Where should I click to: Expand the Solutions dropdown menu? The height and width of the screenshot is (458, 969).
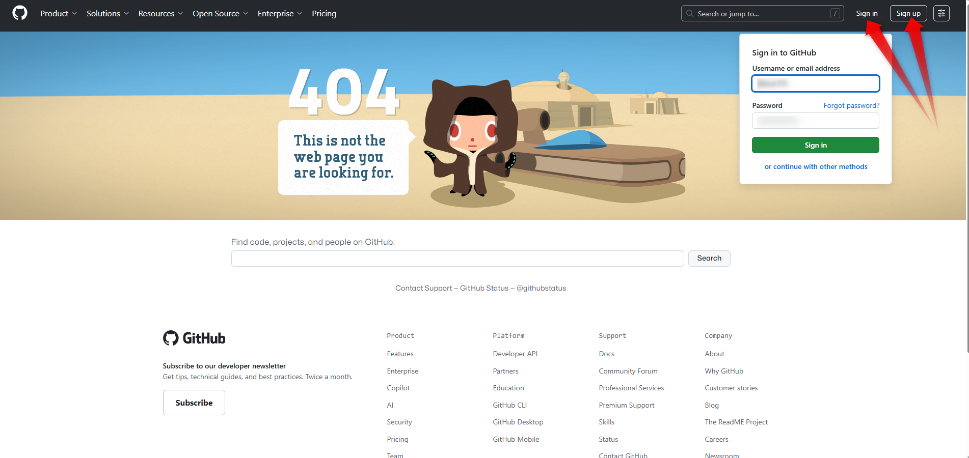(x=106, y=14)
